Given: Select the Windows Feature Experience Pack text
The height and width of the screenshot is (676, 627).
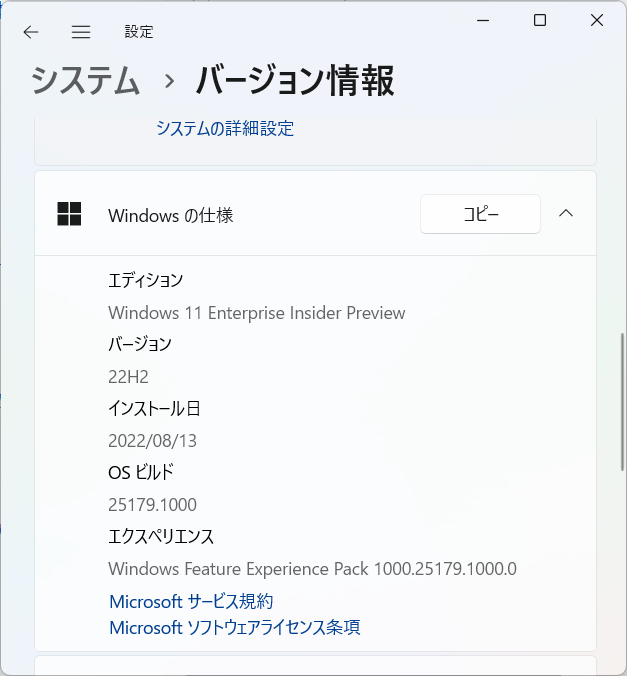Looking at the screenshot, I should pyautogui.click(x=312, y=569).
